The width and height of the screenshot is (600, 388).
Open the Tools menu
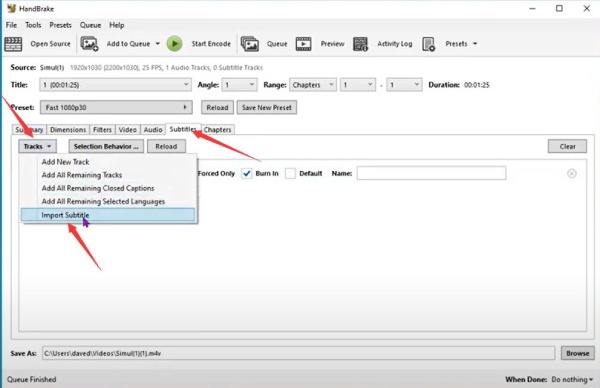(x=33, y=25)
